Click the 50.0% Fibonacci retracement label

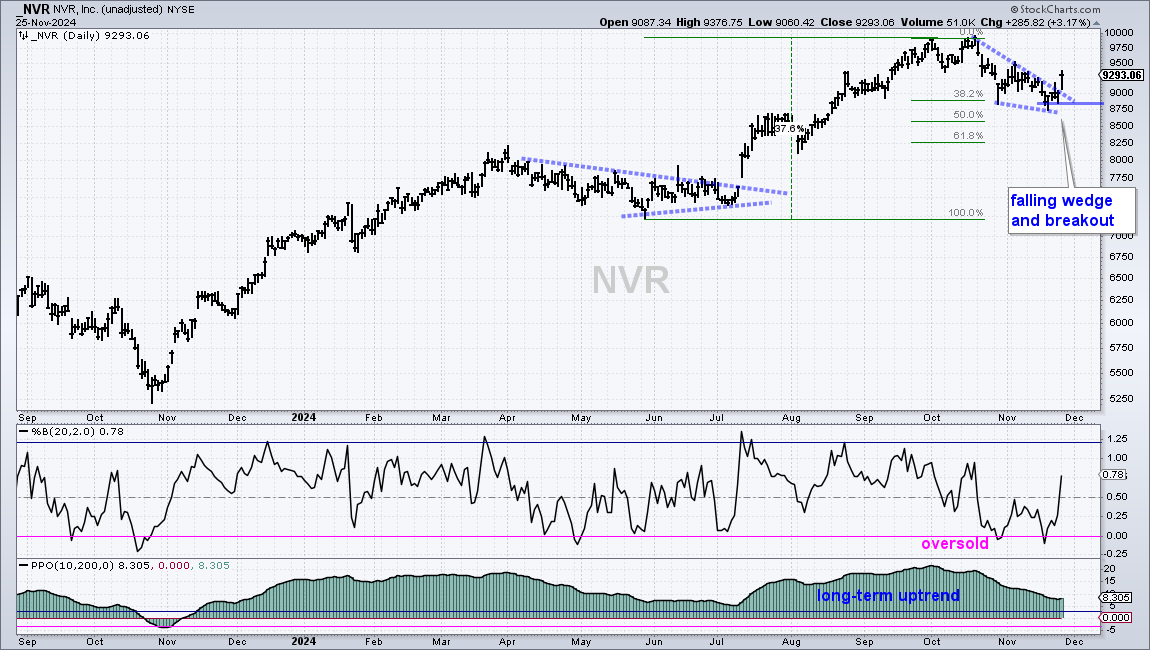pyautogui.click(x=968, y=114)
